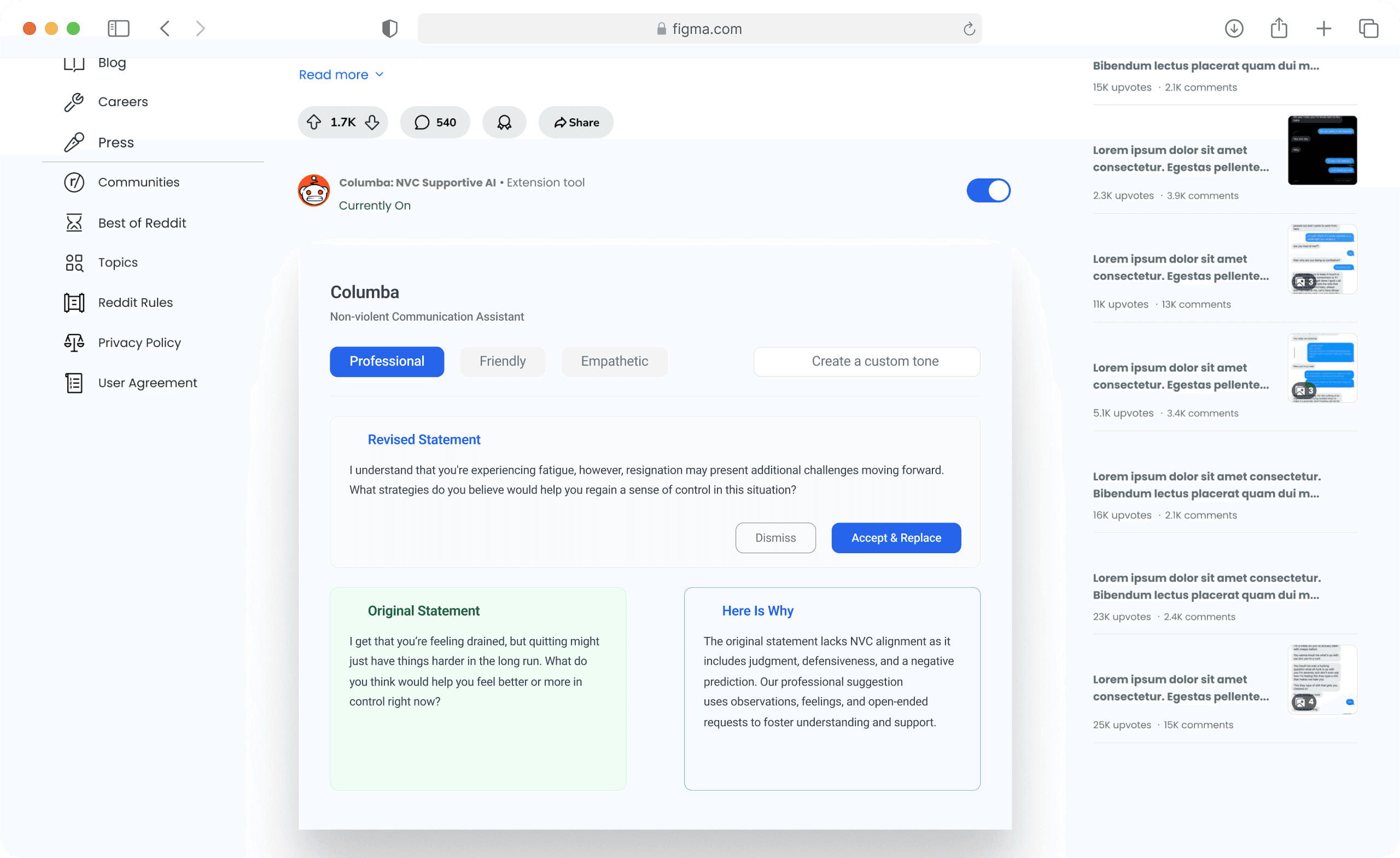Viewport: 1400px width, 858px height.
Task: Click the Create a custom tone field
Action: [x=866, y=362]
